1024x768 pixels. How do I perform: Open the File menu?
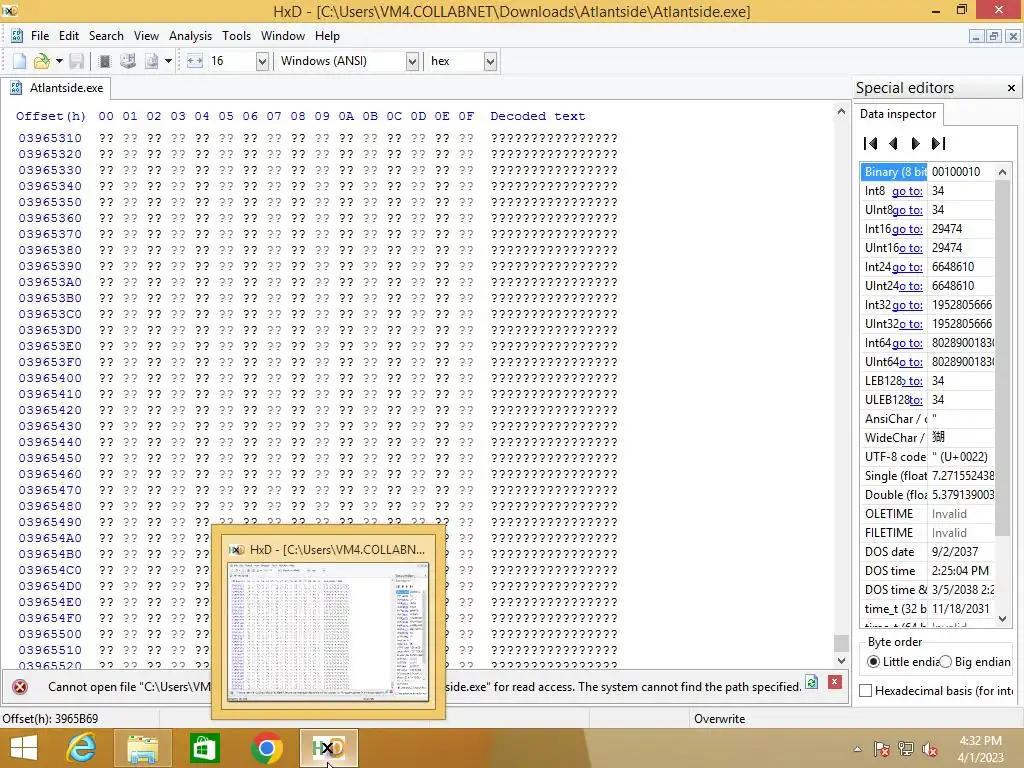pyautogui.click(x=40, y=36)
